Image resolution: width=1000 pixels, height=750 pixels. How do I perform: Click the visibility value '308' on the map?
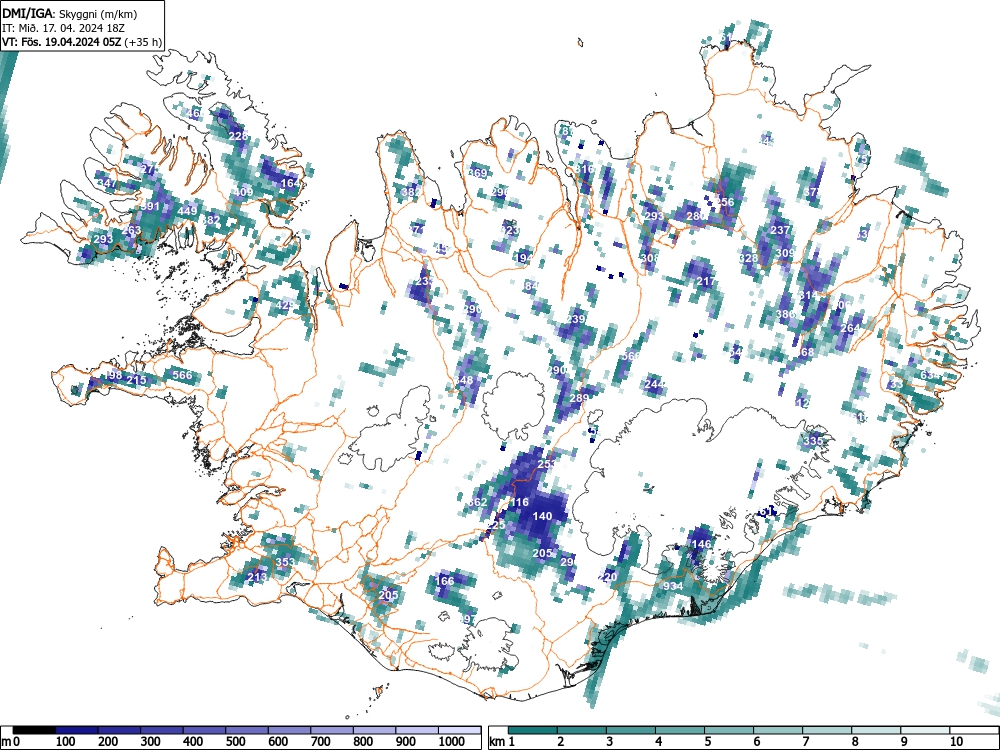tap(649, 258)
